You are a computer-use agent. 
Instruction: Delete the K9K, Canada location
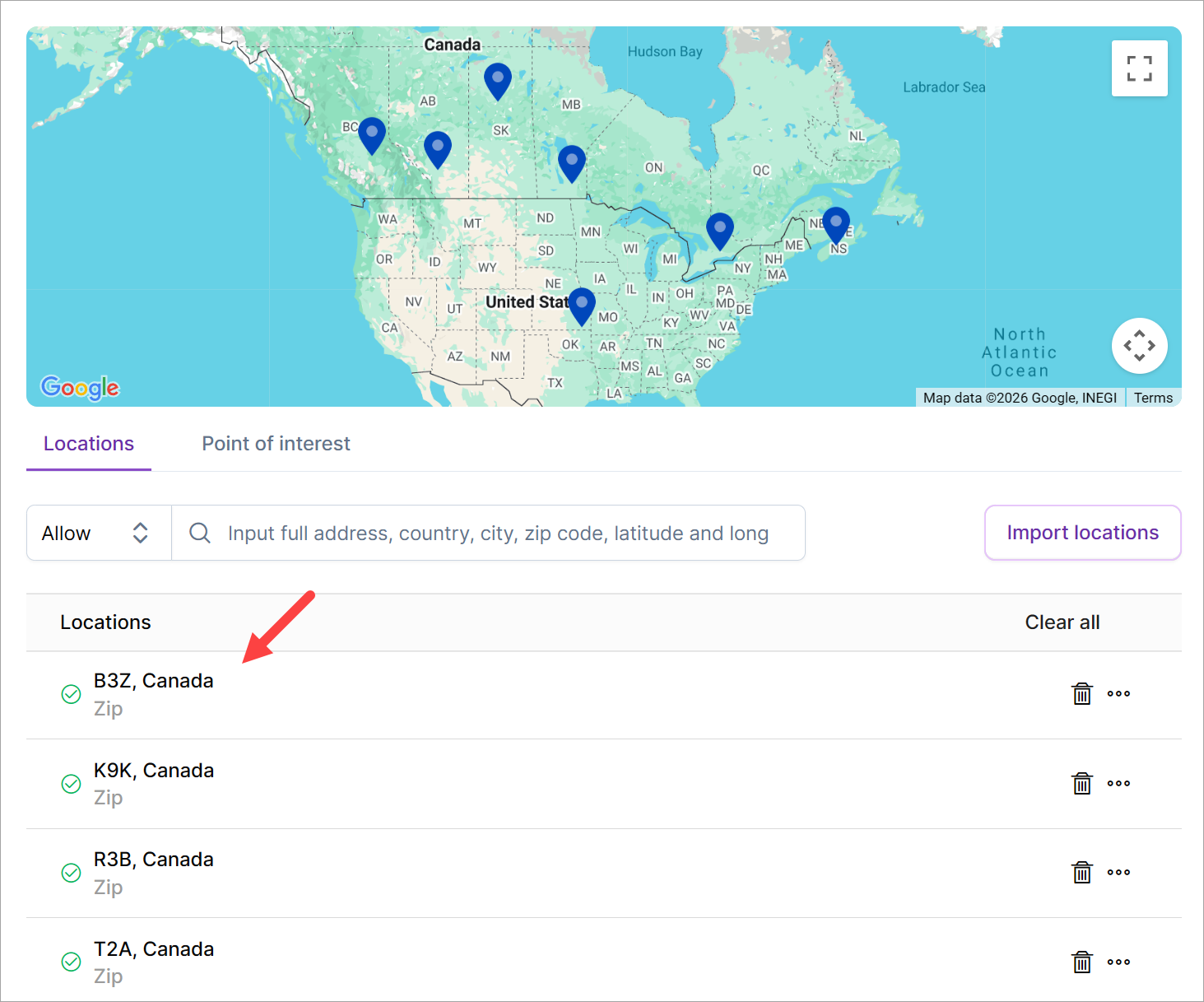pos(1081,784)
